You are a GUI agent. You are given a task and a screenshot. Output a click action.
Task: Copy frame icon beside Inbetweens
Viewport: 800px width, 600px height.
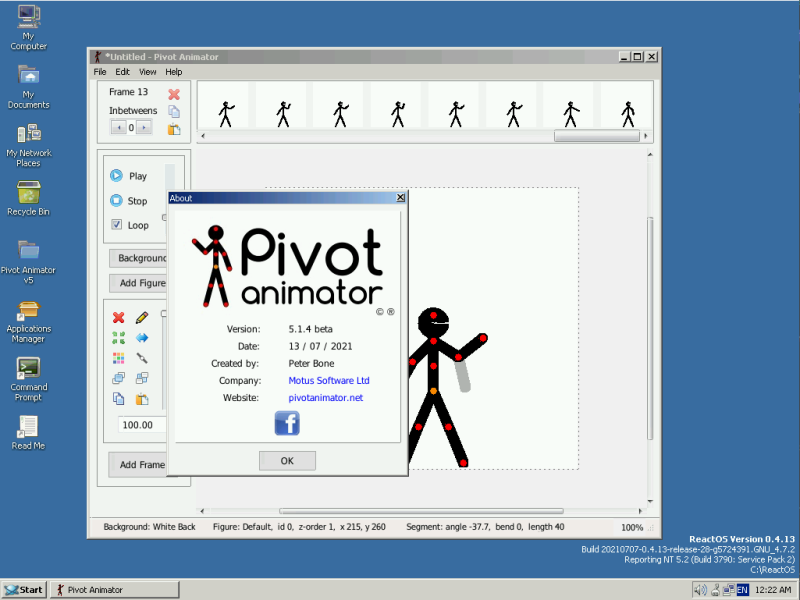[174, 111]
